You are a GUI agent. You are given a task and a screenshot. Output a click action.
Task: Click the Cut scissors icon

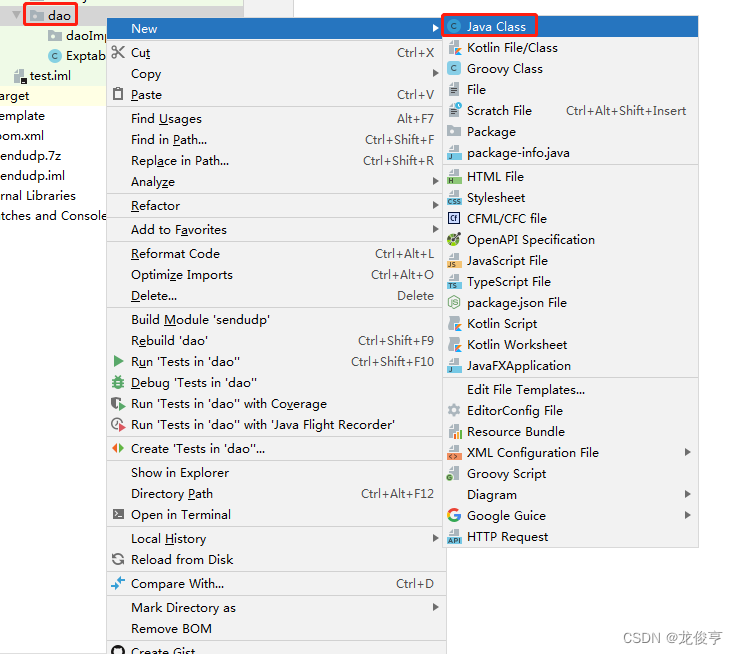[118, 52]
